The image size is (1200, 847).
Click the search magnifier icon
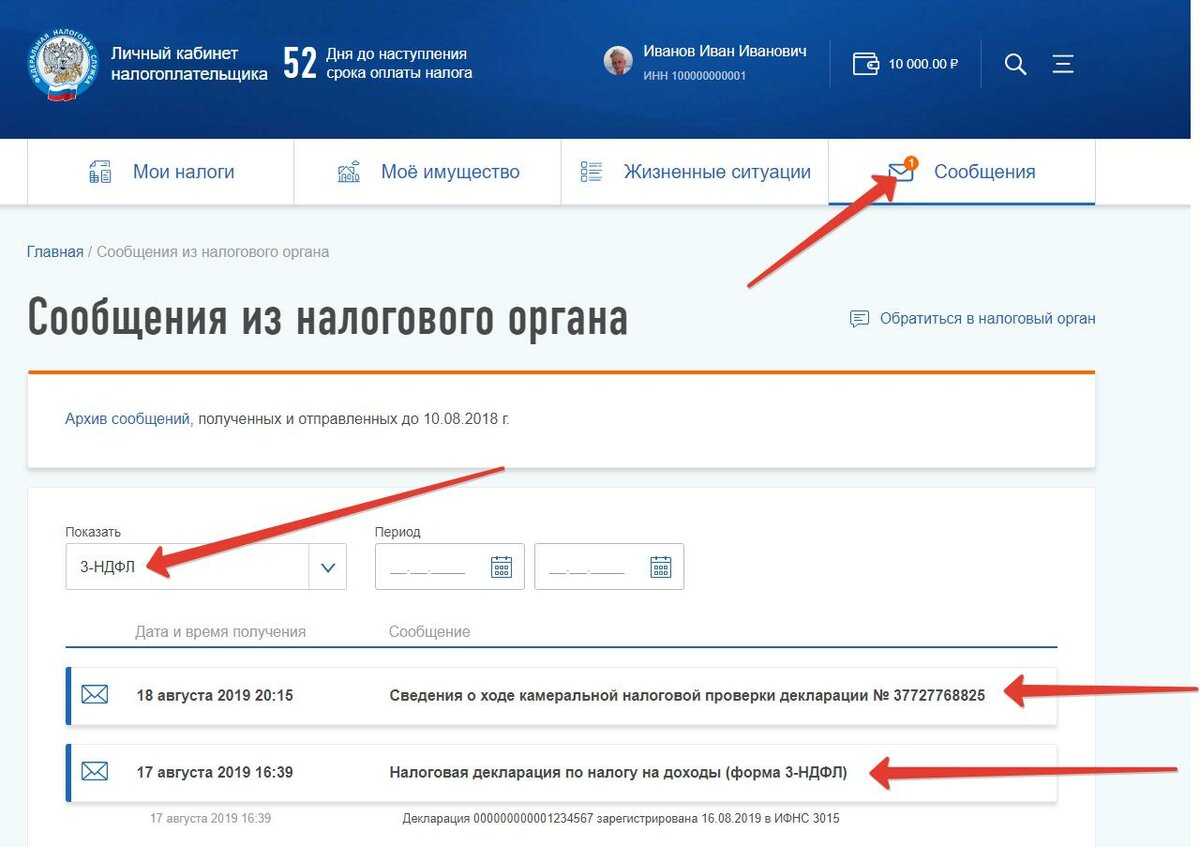pyautogui.click(x=1015, y=64)
